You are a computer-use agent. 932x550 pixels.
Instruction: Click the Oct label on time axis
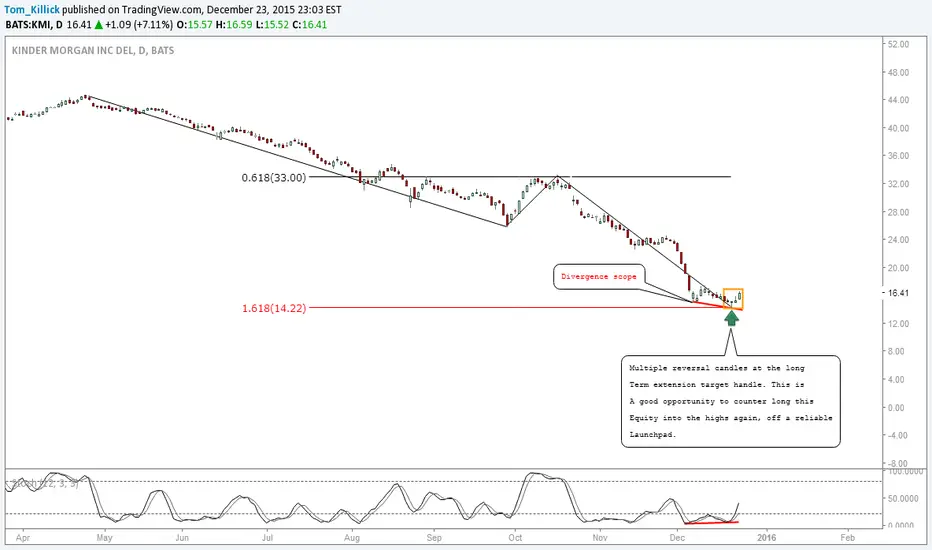(x=515, y=538)
